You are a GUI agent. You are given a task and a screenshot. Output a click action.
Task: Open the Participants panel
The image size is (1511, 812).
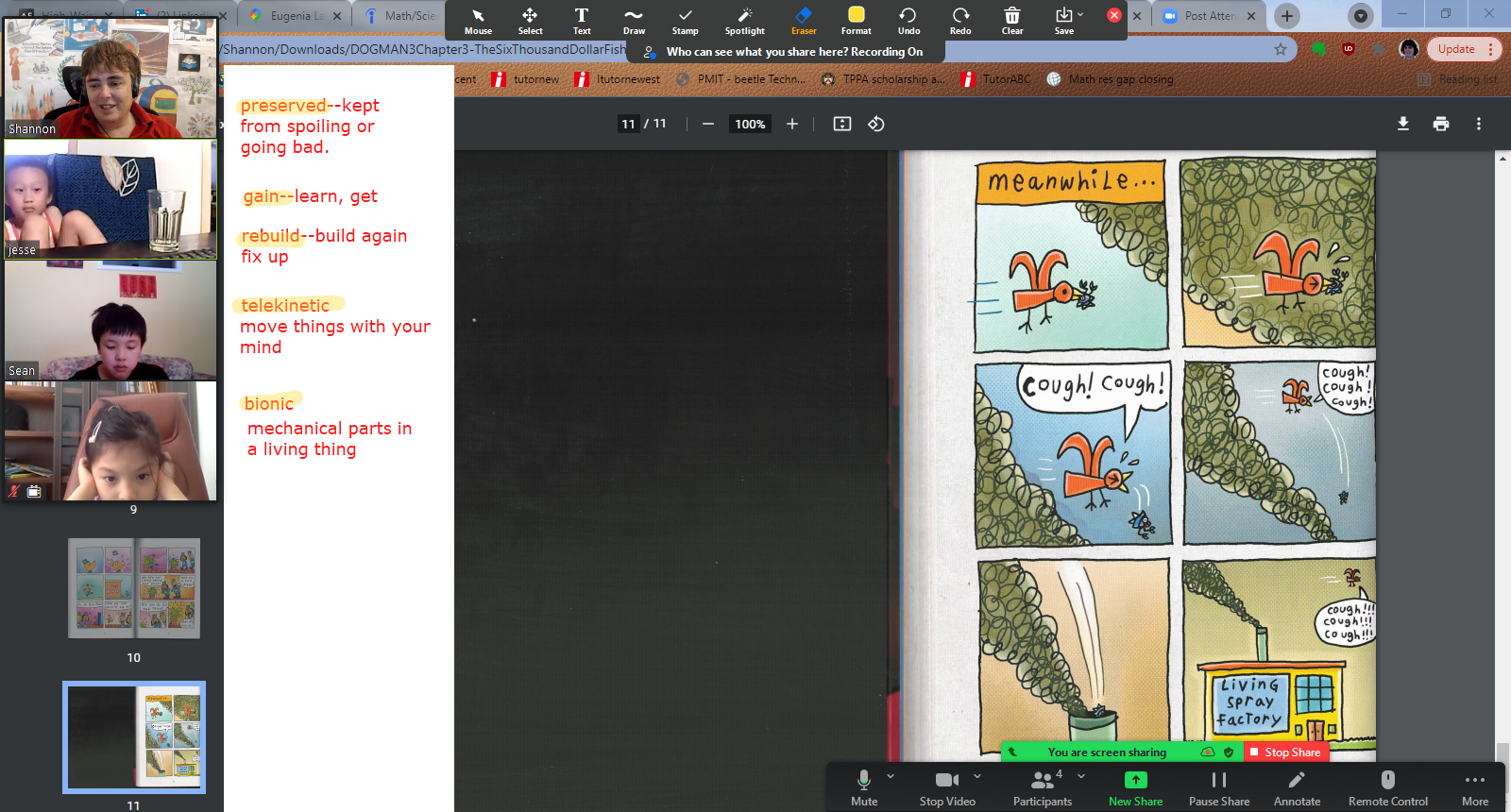pos(1043,787)
